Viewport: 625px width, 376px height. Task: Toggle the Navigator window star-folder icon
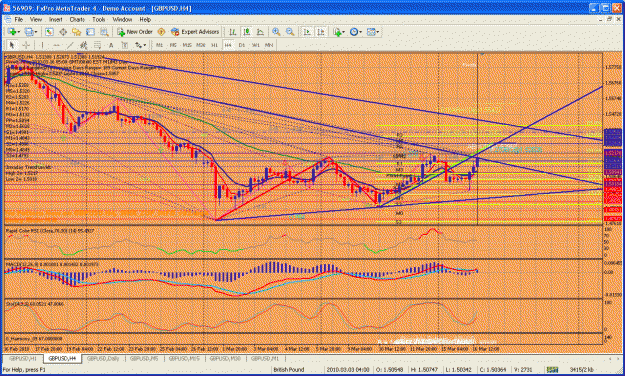click(77, 32)
